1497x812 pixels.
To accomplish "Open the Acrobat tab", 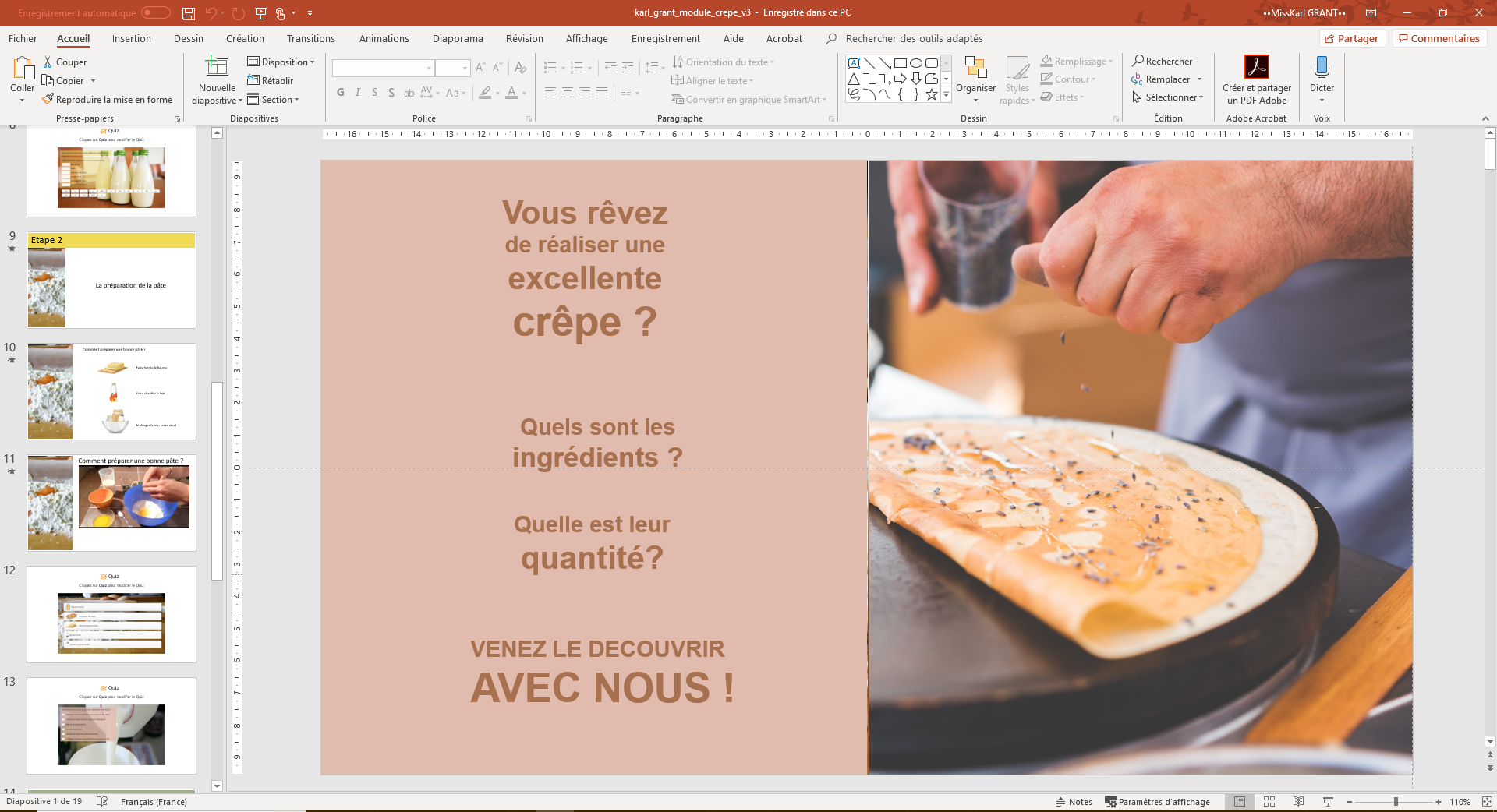I will tap(784, 38).
